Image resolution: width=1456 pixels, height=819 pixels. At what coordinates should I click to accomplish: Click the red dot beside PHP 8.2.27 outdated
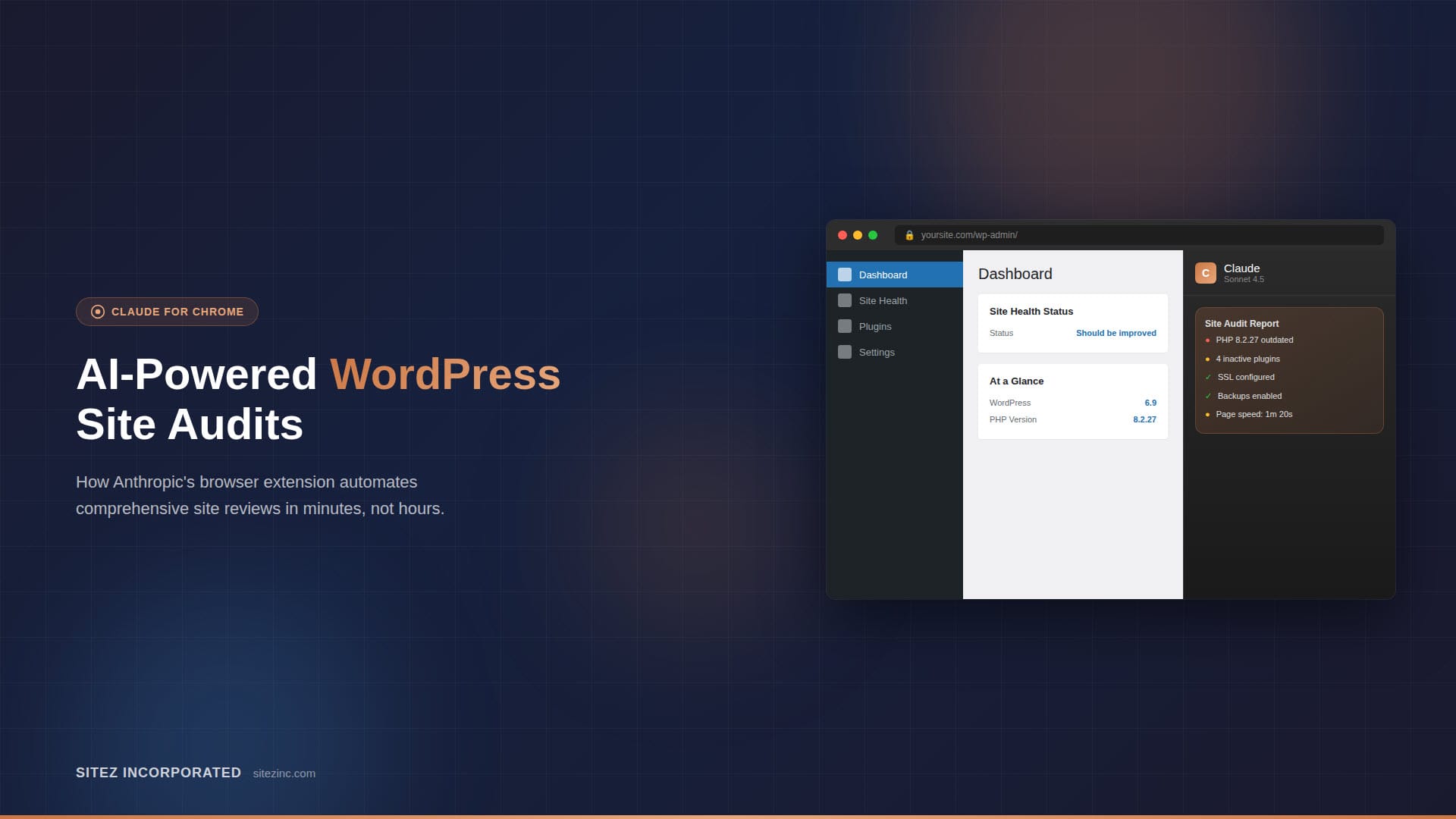click(1207, 340)
